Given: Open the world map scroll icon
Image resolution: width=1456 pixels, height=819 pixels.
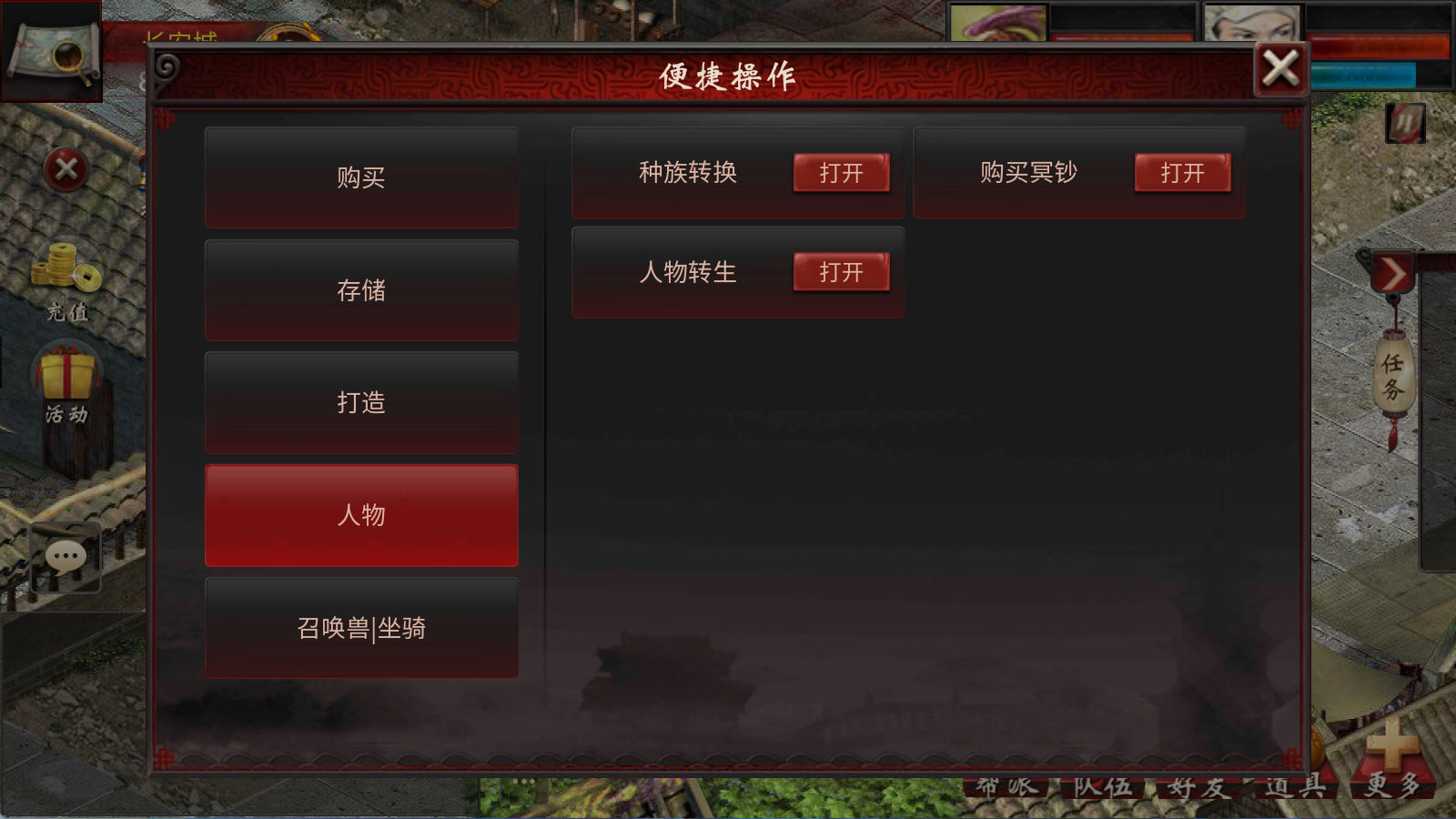Looking at the screenshot, I should (x=51, y=51).
